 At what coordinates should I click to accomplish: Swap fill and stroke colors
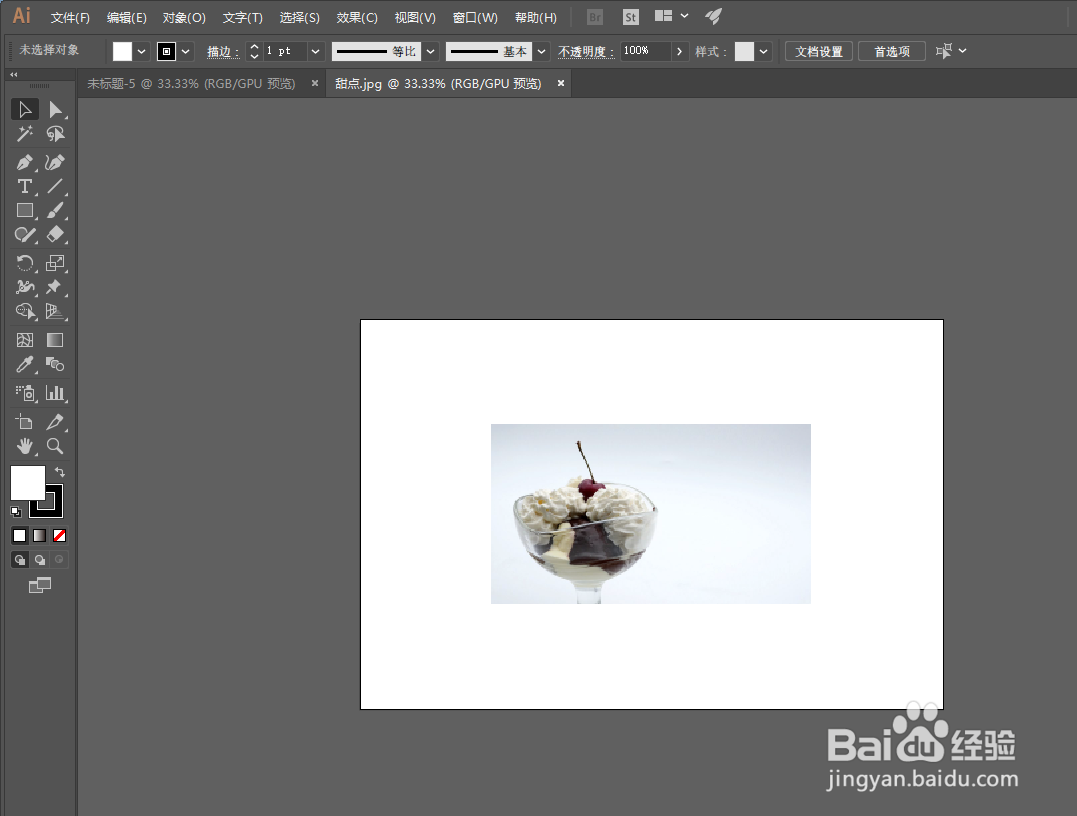click(60, 472)
